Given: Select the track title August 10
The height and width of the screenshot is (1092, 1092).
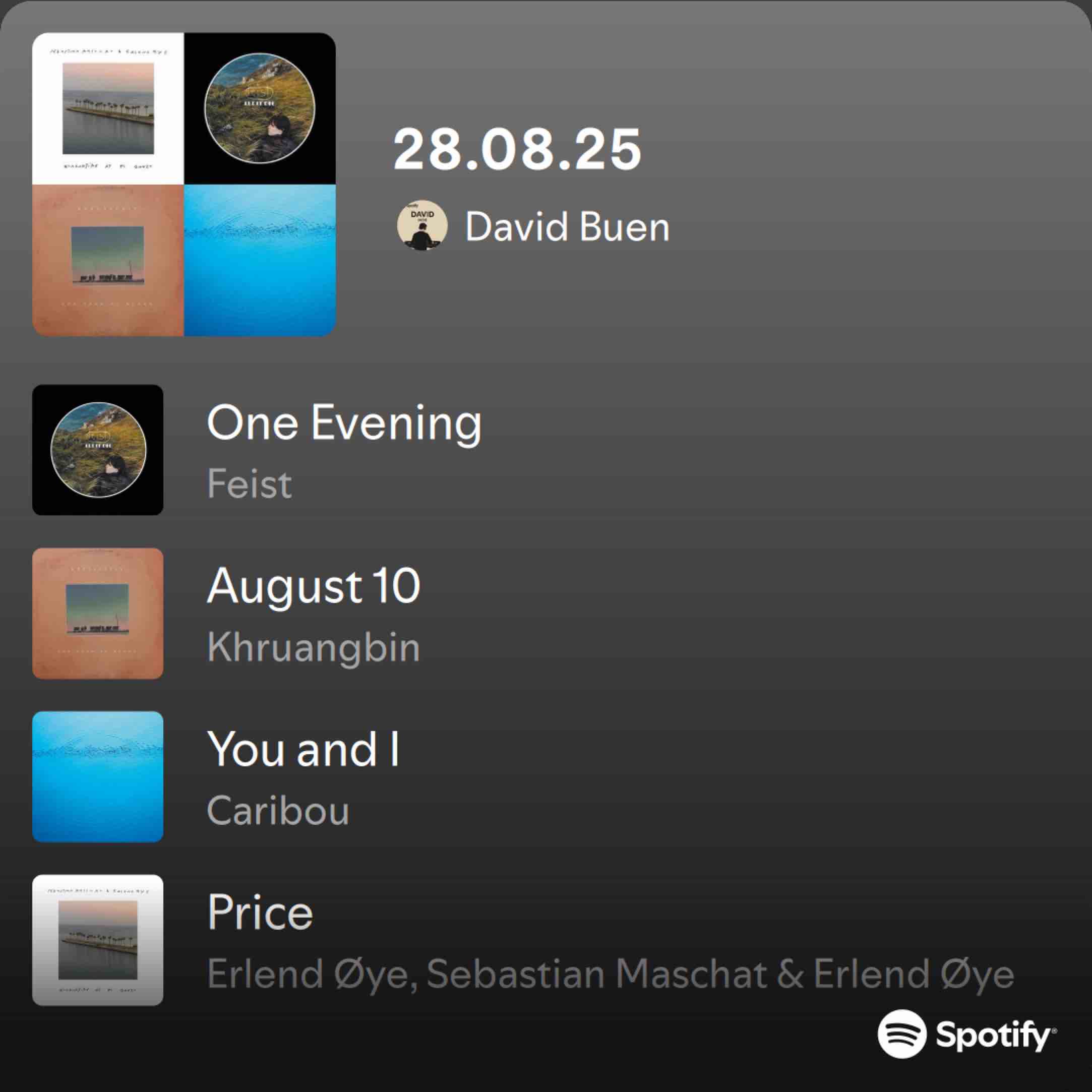Looking at the screenshot, I should [314, 585].
